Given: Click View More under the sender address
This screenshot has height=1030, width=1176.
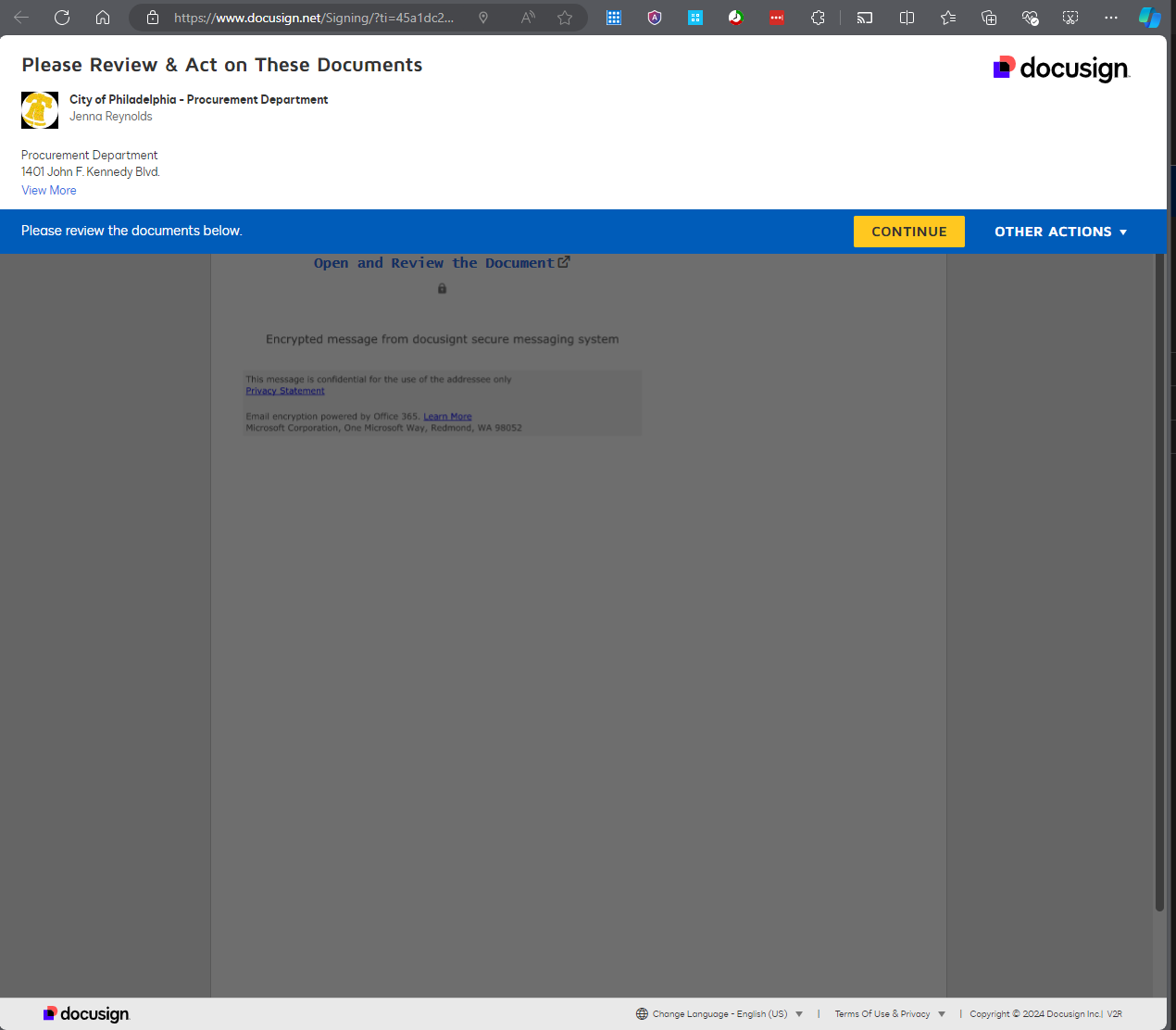Looking at the screenshot, I should 48,190.
